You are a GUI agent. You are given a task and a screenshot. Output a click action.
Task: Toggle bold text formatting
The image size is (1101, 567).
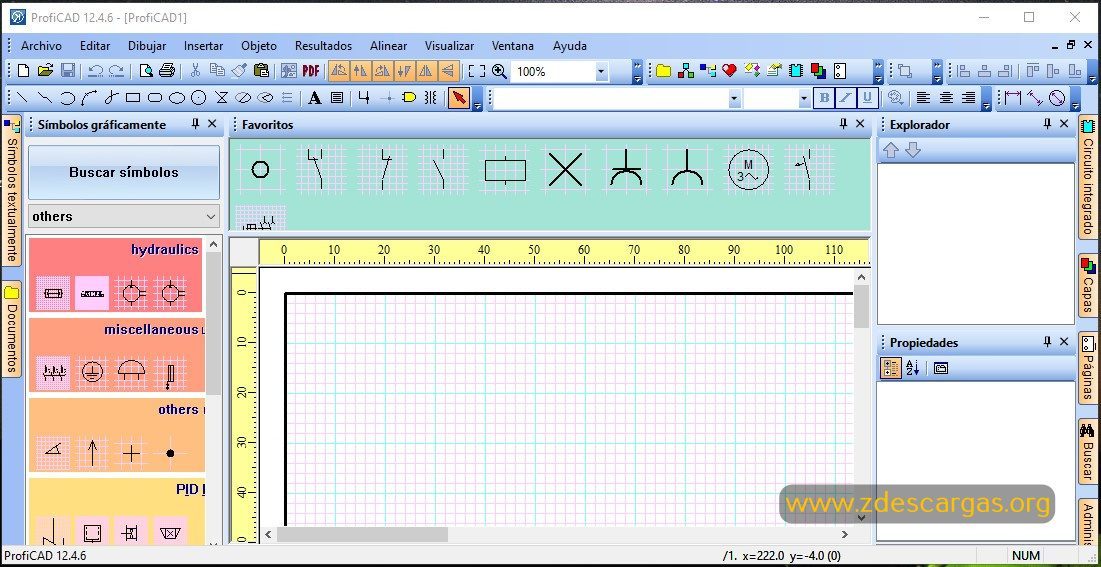[x=824, y=98]
